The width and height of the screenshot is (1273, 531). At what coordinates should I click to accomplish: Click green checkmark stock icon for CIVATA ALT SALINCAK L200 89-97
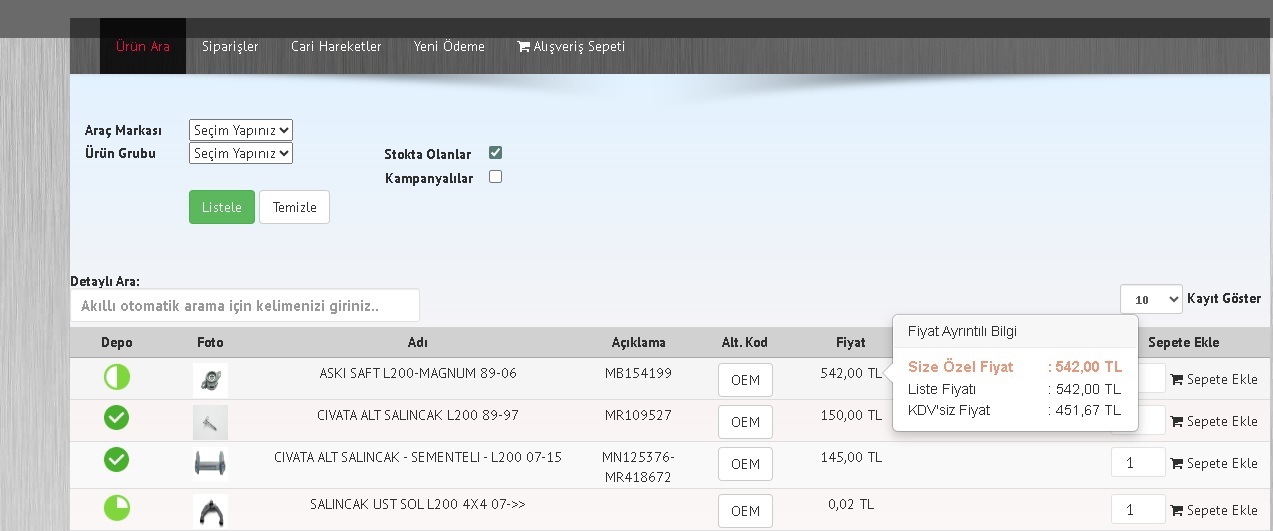[x=117, y=418]
